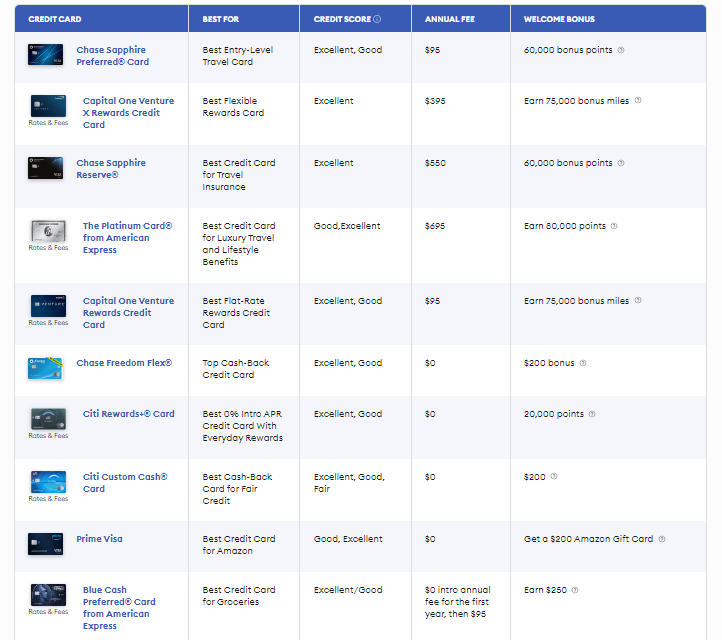Select 'Best Credit Card for Groceries' text
722x640 pixels.
(239, 596)
